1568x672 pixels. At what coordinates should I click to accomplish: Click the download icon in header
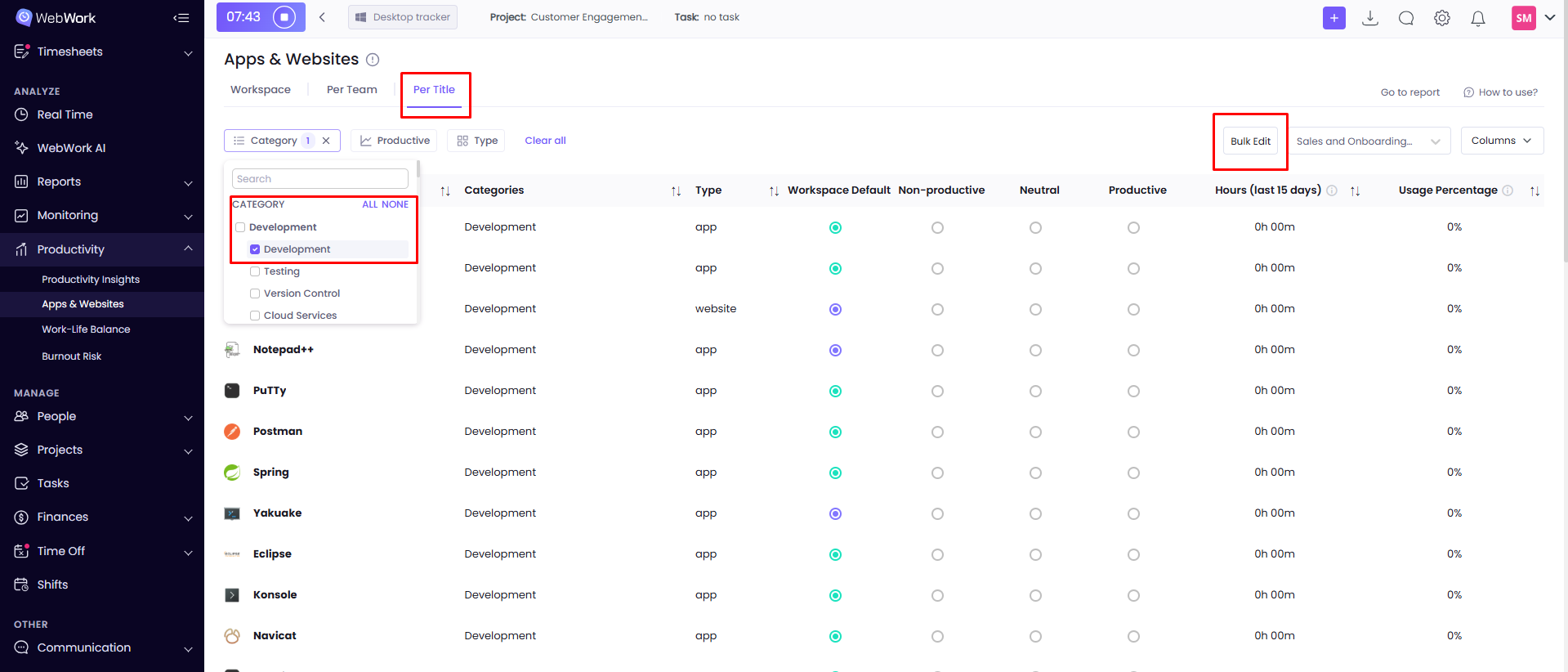[1370, 18]
